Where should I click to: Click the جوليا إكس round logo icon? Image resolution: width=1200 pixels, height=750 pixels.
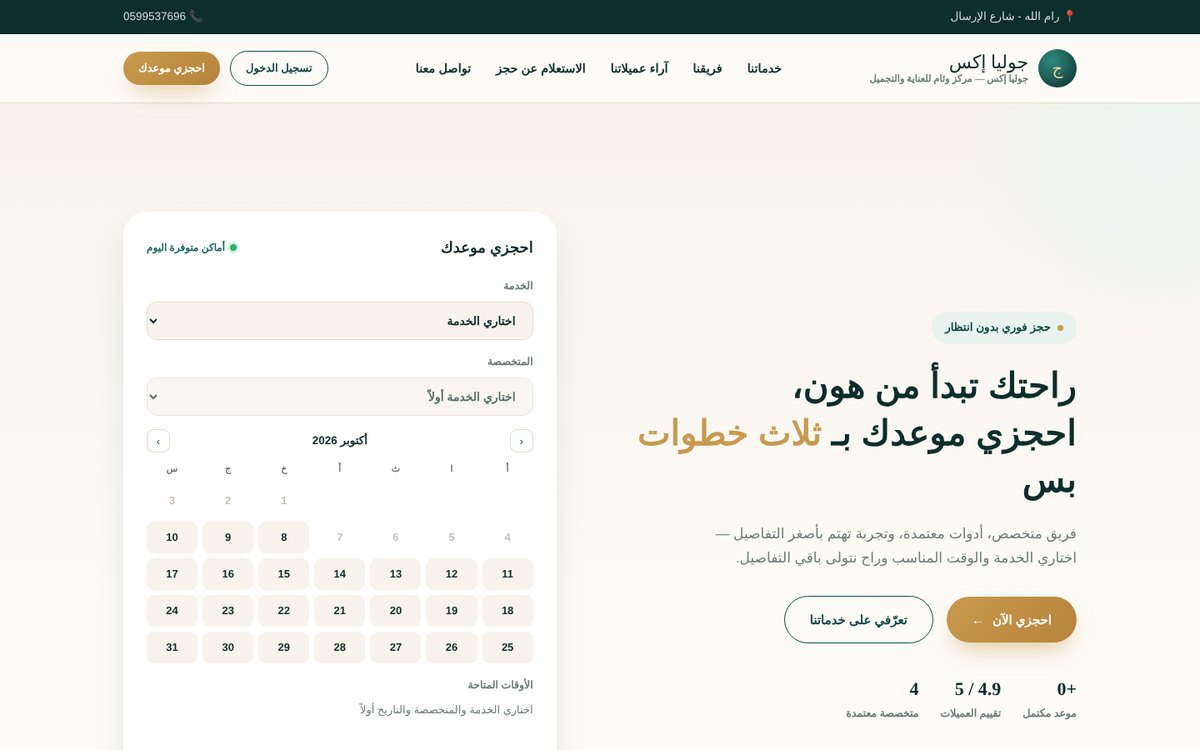point(1057,68)
